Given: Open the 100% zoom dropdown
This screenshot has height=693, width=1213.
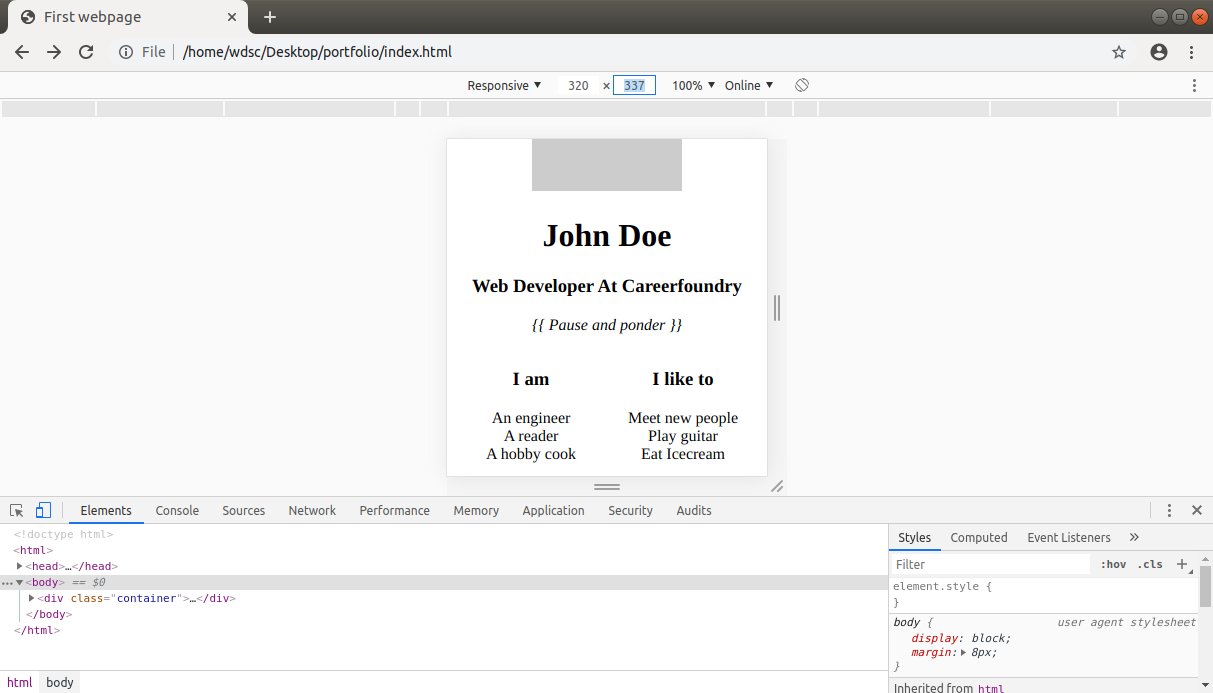Looking at the screenshot, I should 693,86.
